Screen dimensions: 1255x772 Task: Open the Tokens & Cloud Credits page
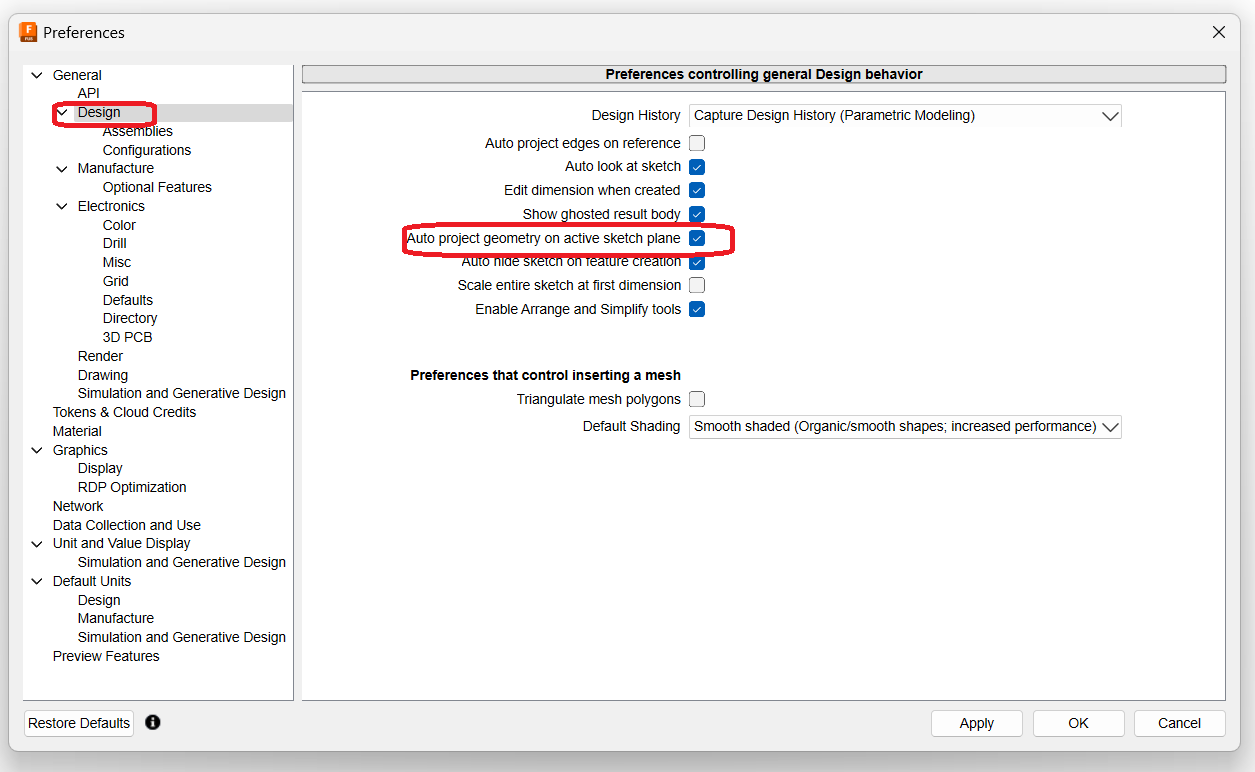pyautogui.click(x=126, y=411)
